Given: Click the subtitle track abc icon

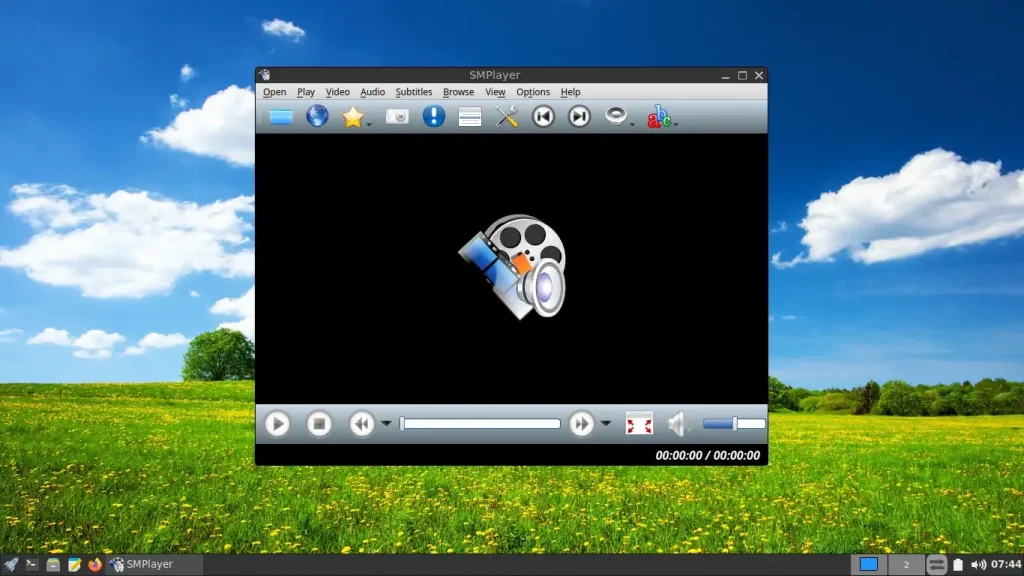Looking at the screenshot, I should 659,117.
